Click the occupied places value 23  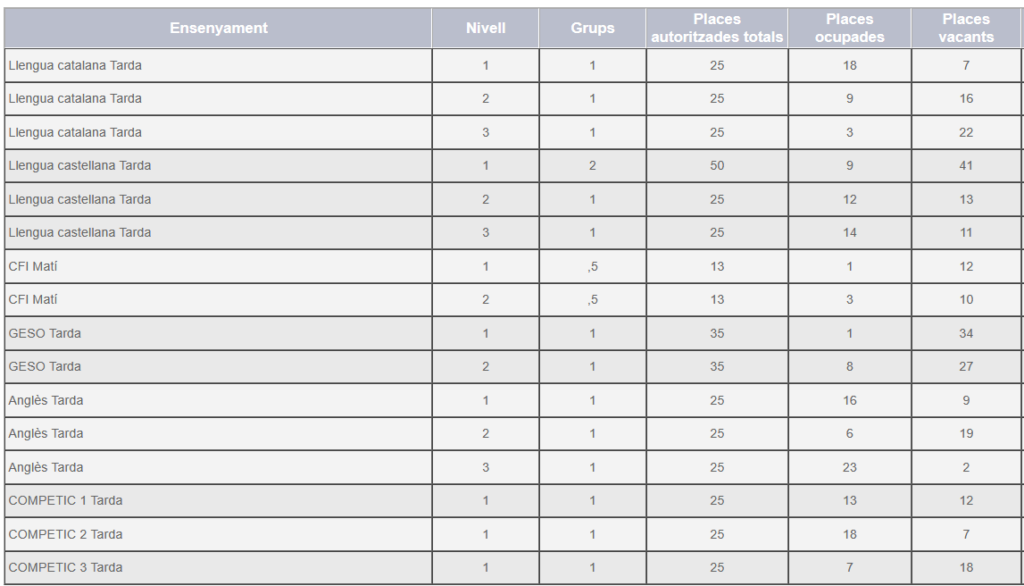[x=849, y=467]
